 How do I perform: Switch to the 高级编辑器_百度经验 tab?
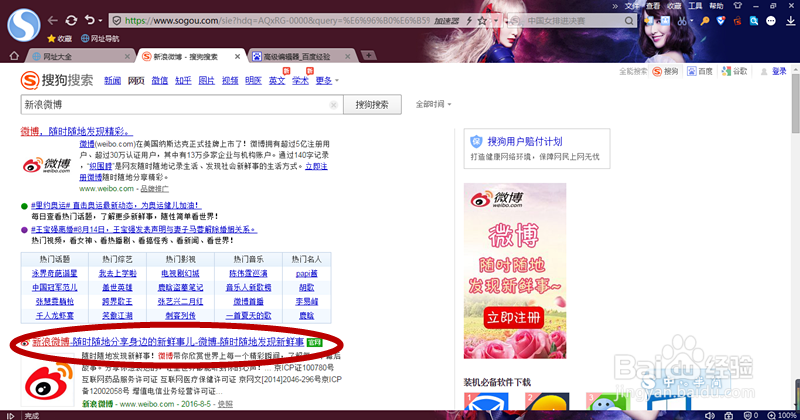303,56
